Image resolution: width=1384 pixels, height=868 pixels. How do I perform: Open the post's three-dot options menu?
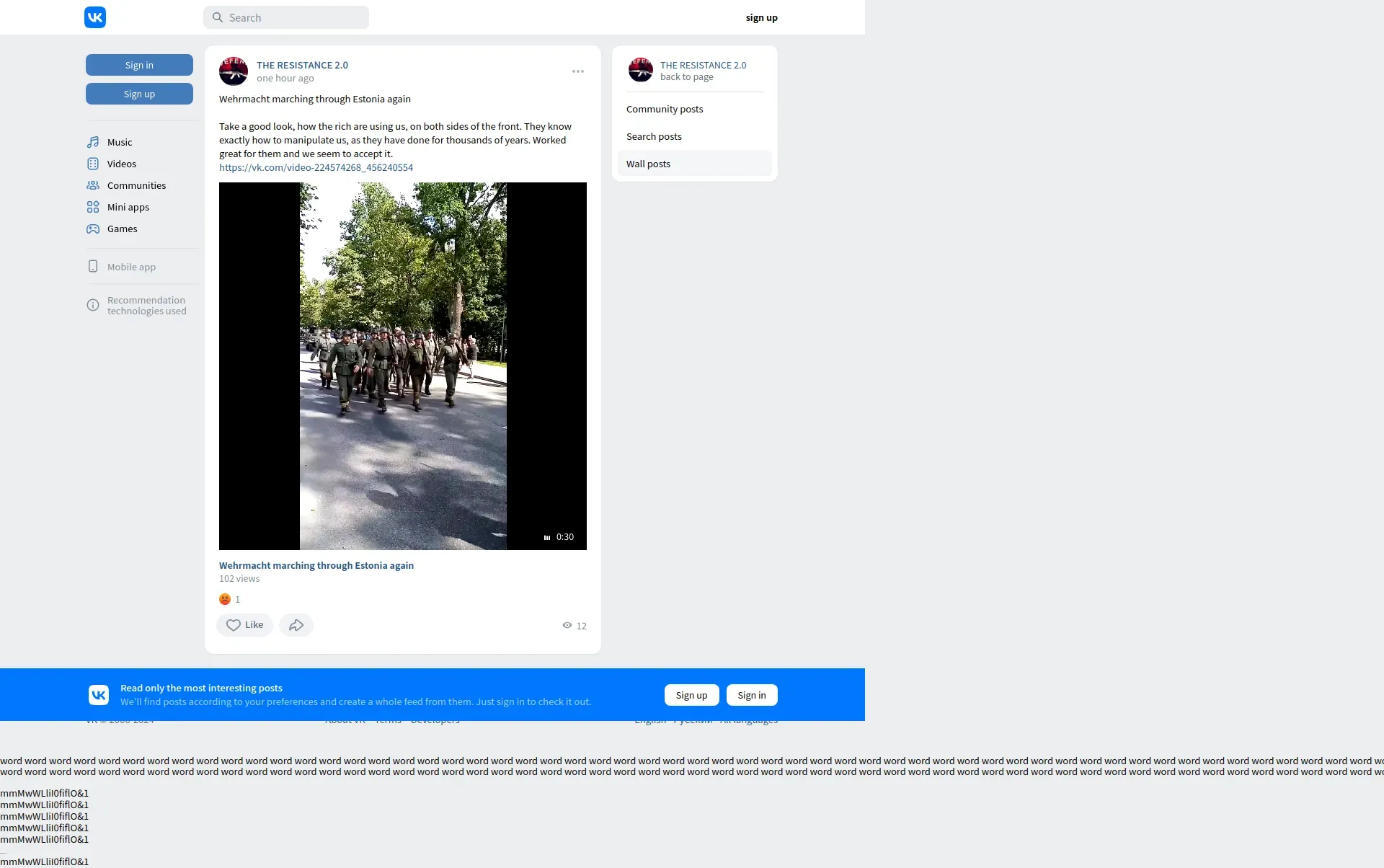coord(578,71)
